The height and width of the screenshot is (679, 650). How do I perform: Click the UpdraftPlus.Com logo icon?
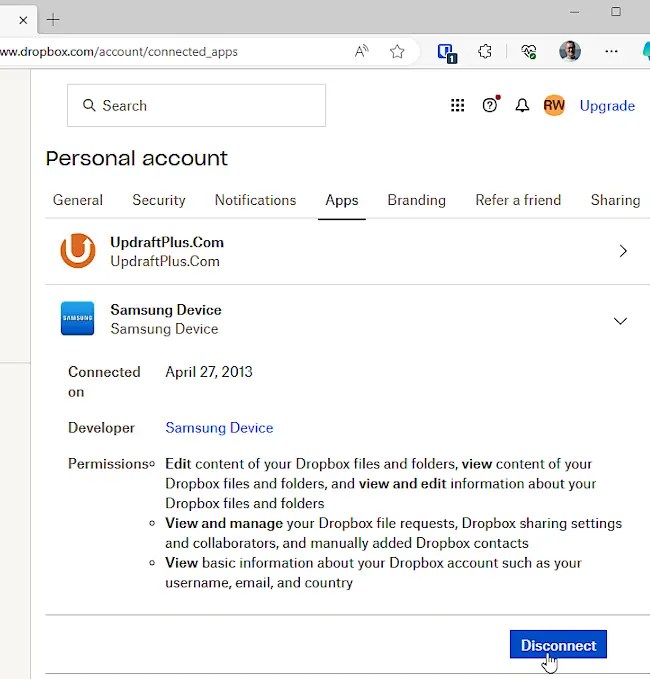(78, 251)
